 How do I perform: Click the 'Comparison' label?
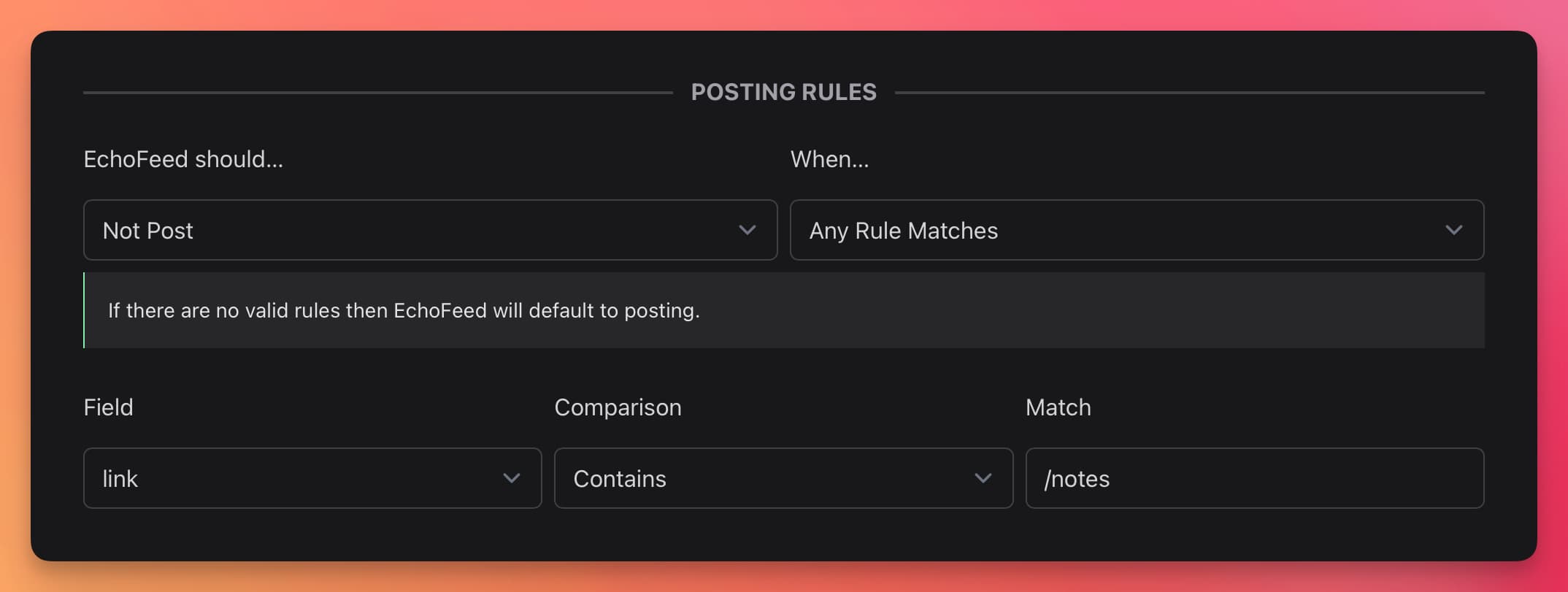pyautogui.click(x=618, y=407)
